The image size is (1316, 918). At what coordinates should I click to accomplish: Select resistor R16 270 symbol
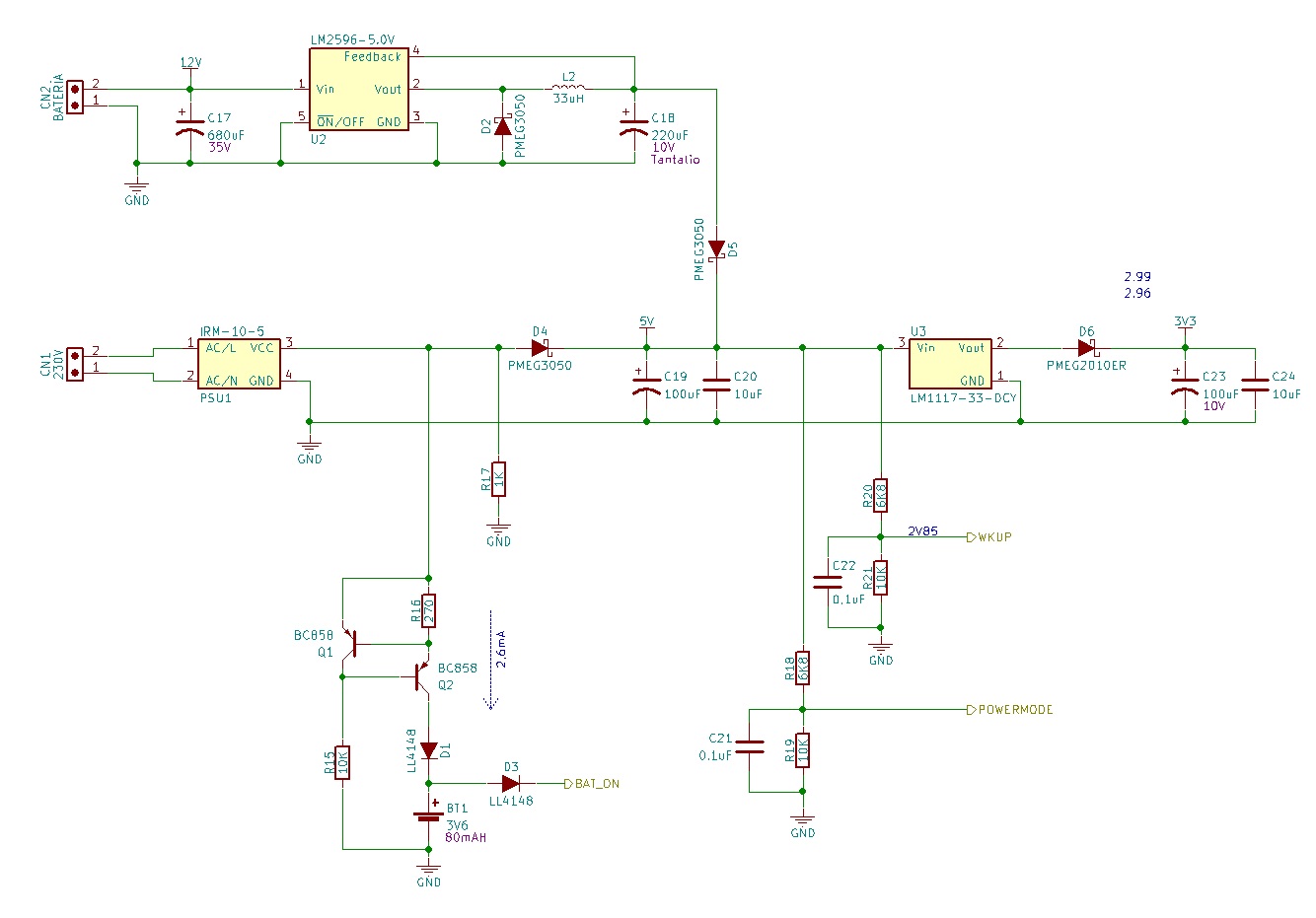[428, 611]
